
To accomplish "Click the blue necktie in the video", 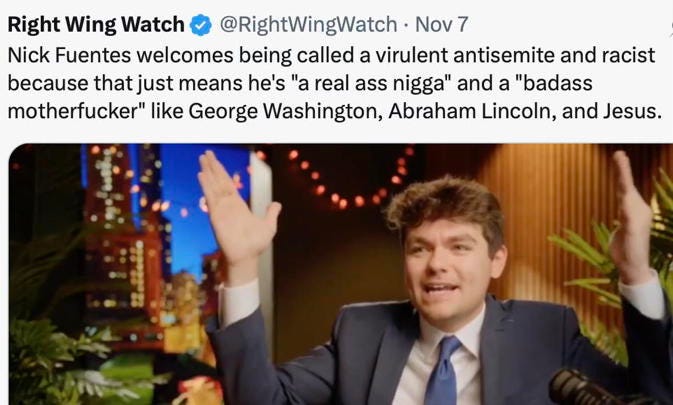I will 443,371.
